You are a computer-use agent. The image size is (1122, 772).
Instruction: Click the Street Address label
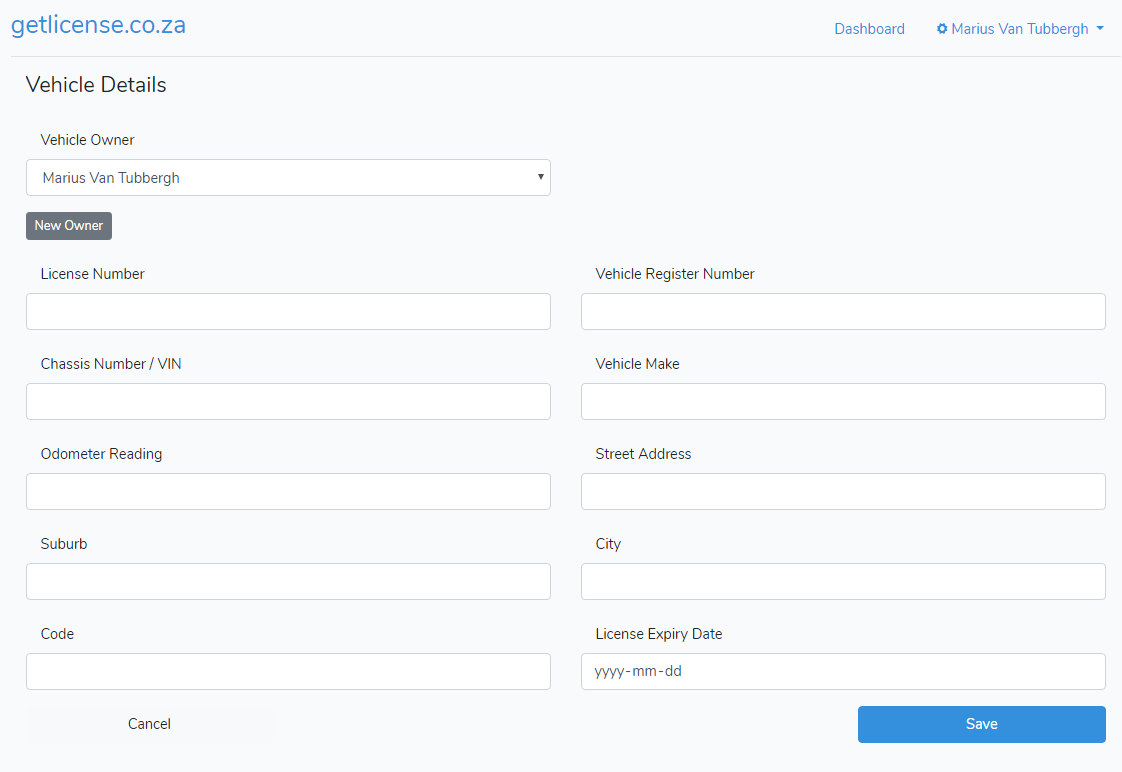(643, 454)
